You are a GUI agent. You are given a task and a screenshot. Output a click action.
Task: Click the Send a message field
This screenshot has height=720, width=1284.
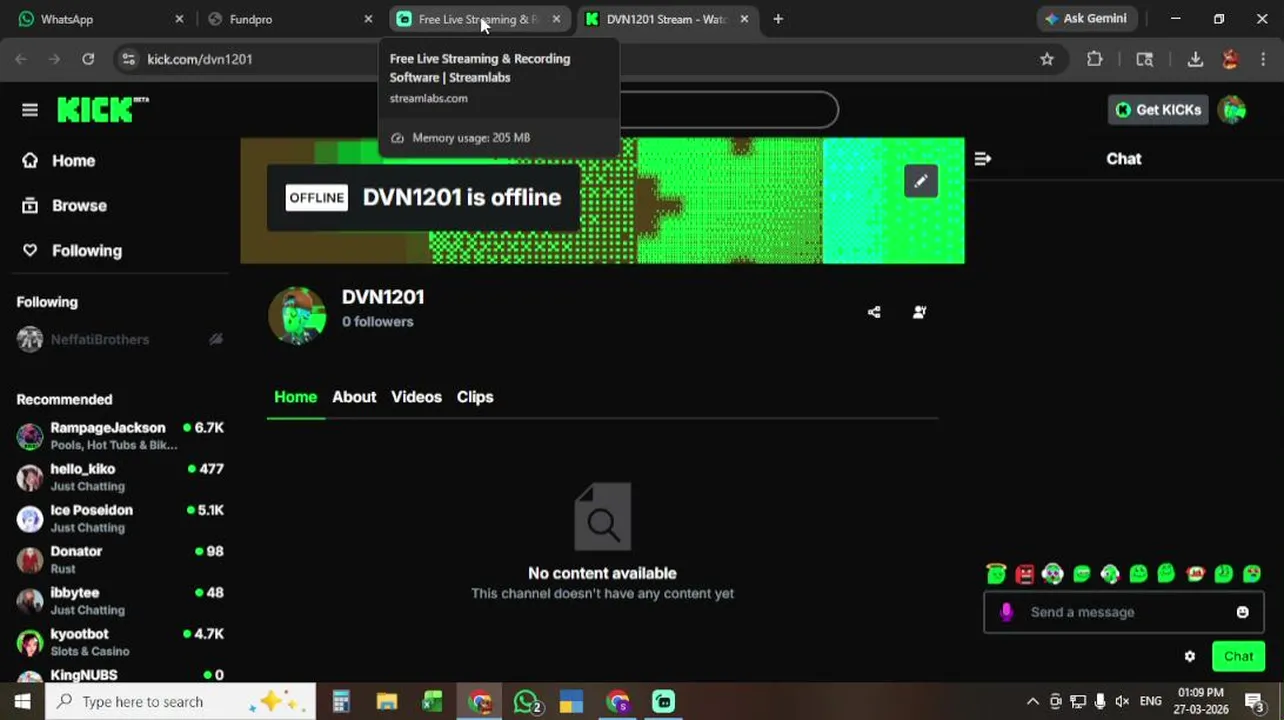point(1123,612)
